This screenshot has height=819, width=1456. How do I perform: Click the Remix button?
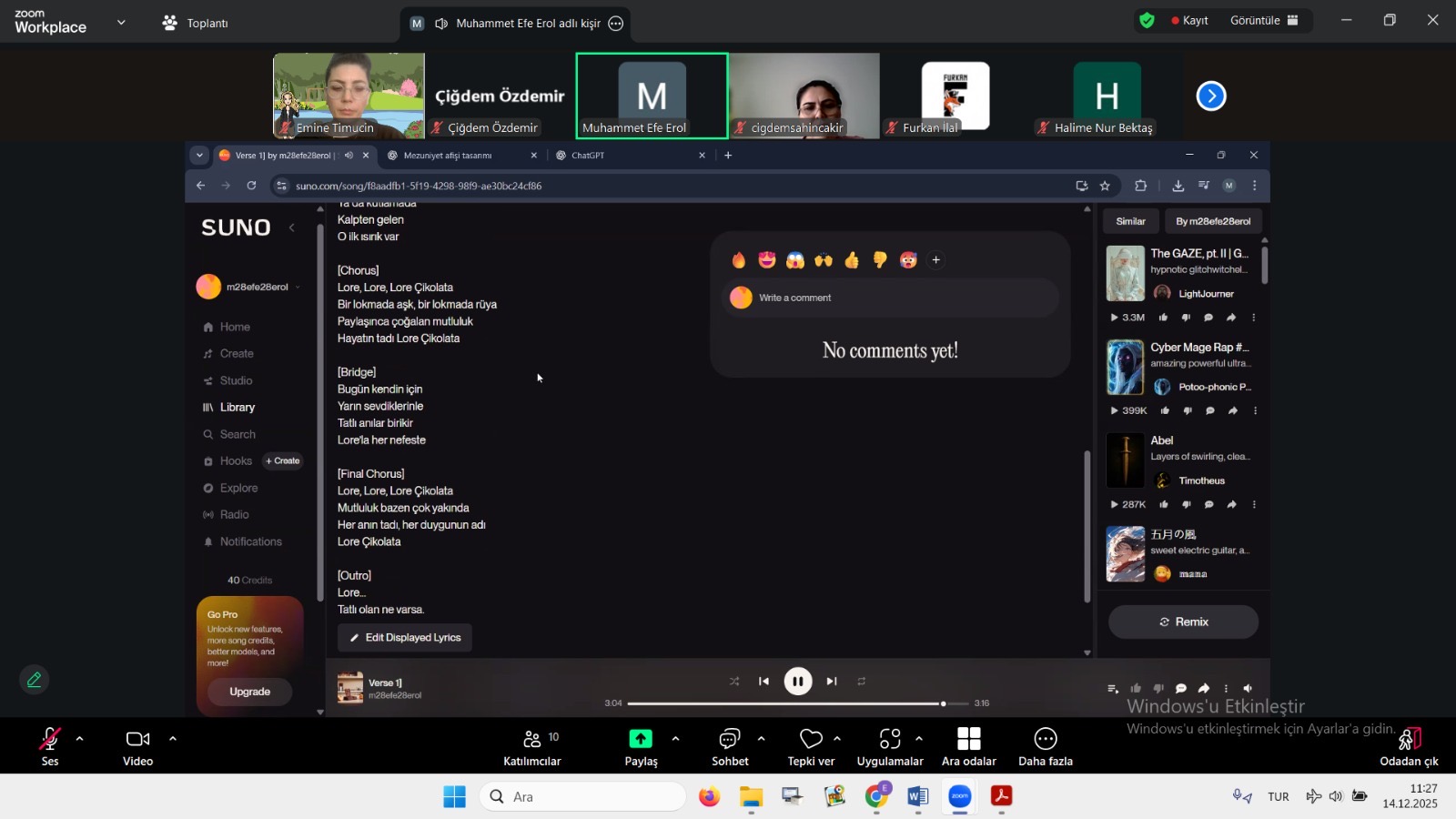(x=1183, y=622)
